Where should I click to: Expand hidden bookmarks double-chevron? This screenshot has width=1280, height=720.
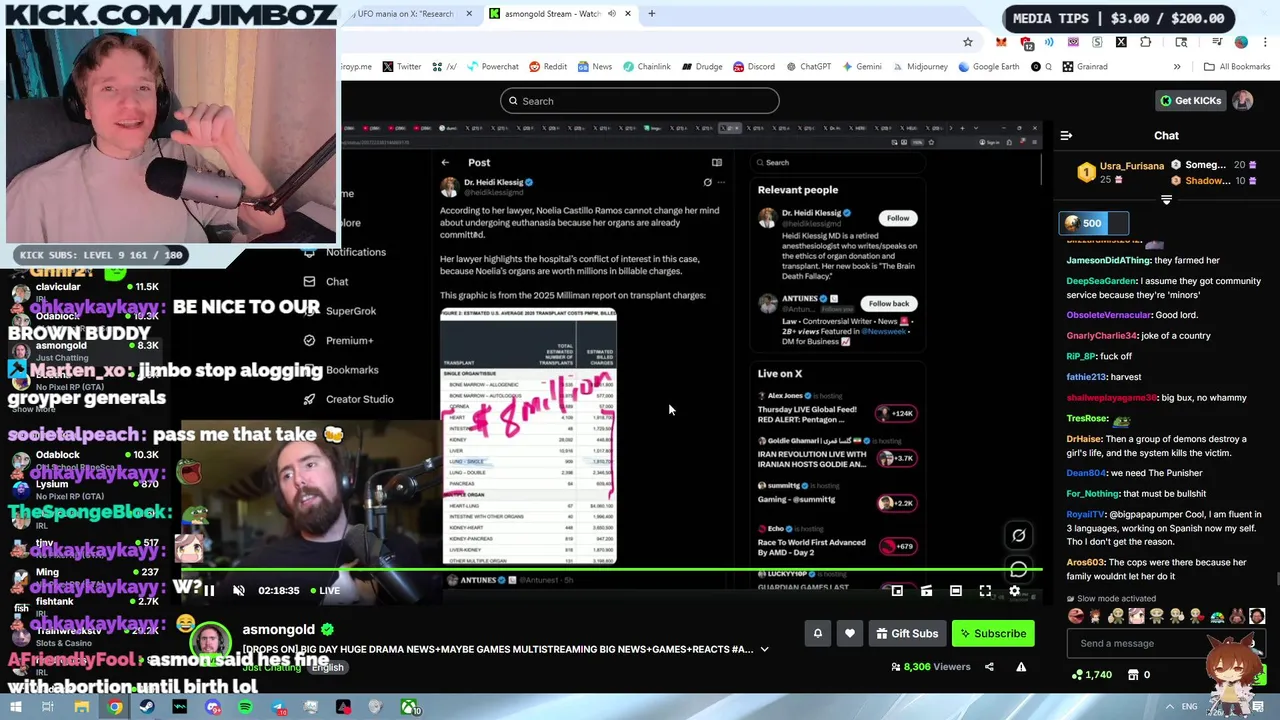pyautogui.click(x=1177, y=67)
